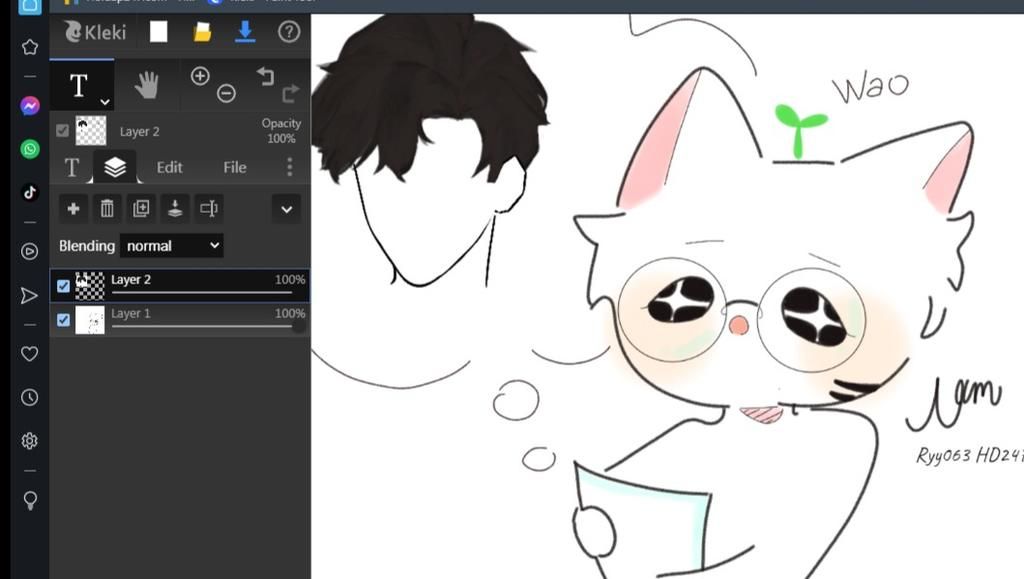The image size is (1024, 579).
Task: Click the Kleki logo
Action: coord(95,31)
